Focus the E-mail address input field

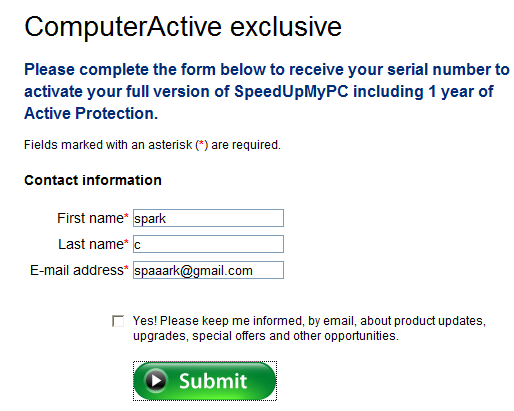click(x=208, y=270)
